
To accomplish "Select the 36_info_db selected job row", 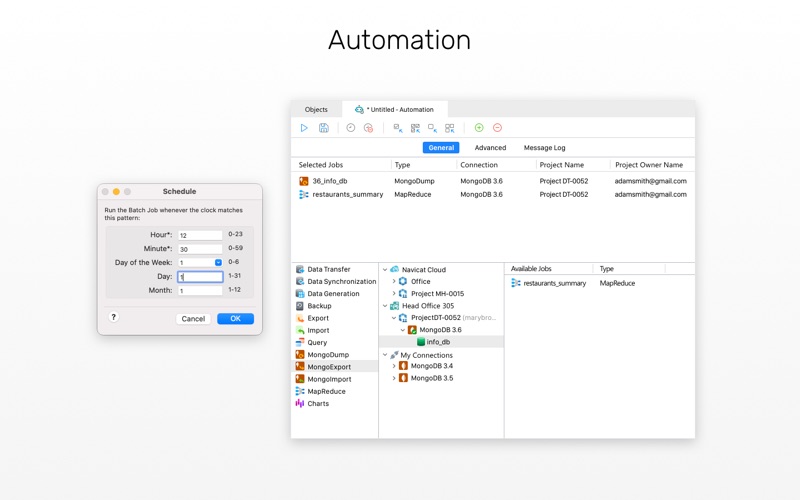I will tap(493, 181).
